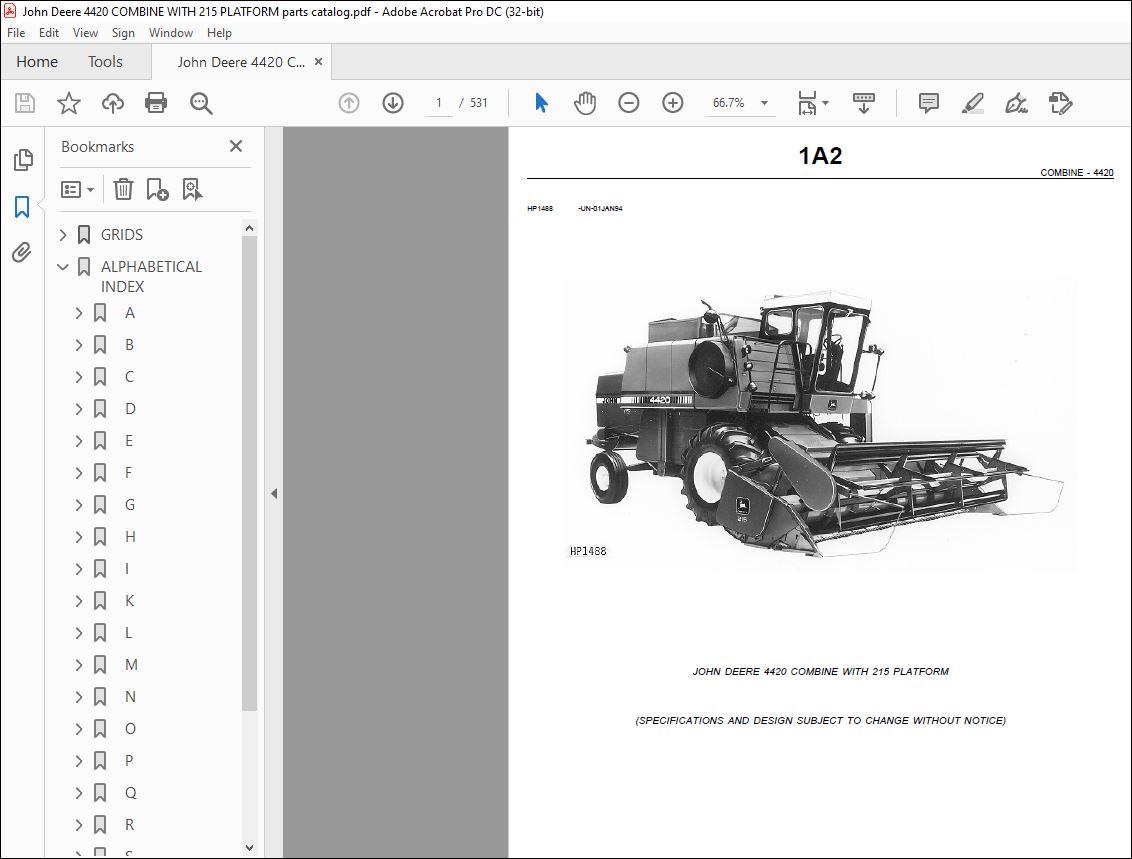Expand the D bookmark chevron

(79, 409)
